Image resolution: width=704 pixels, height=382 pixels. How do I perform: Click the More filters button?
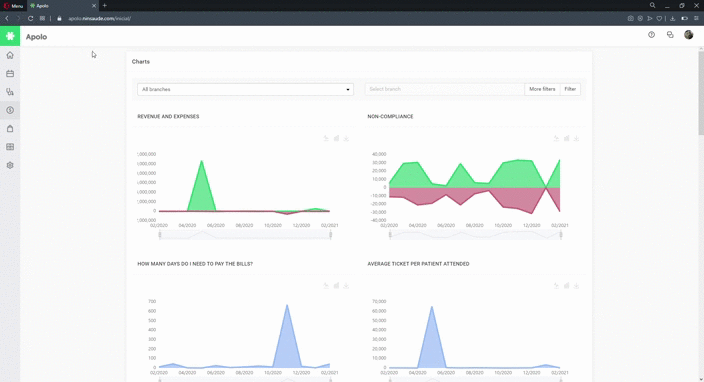point(542,89)
